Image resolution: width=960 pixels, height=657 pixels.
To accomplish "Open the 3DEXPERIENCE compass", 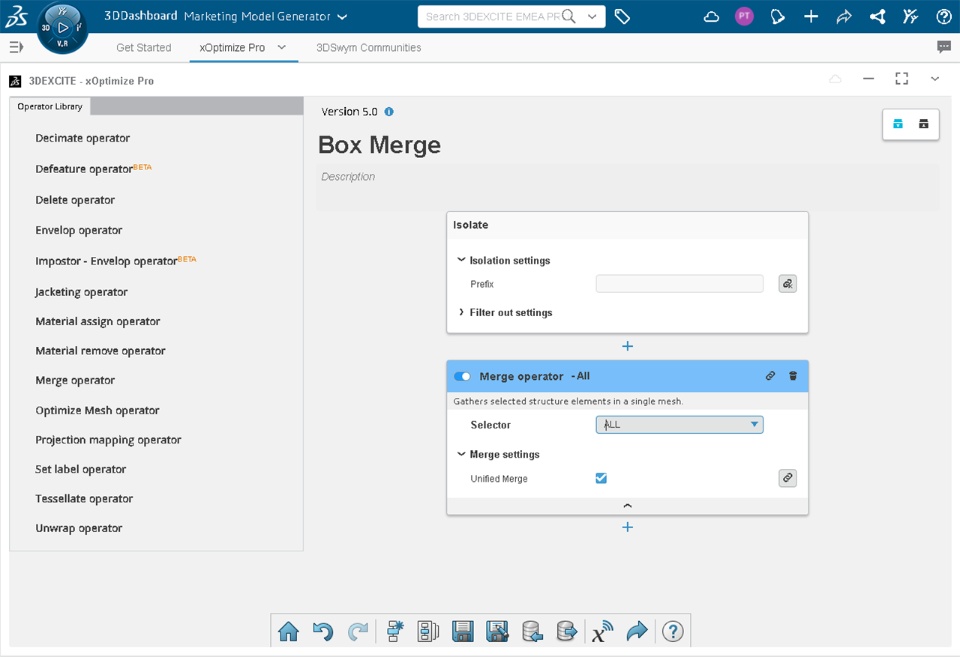I will coord(62,28).
